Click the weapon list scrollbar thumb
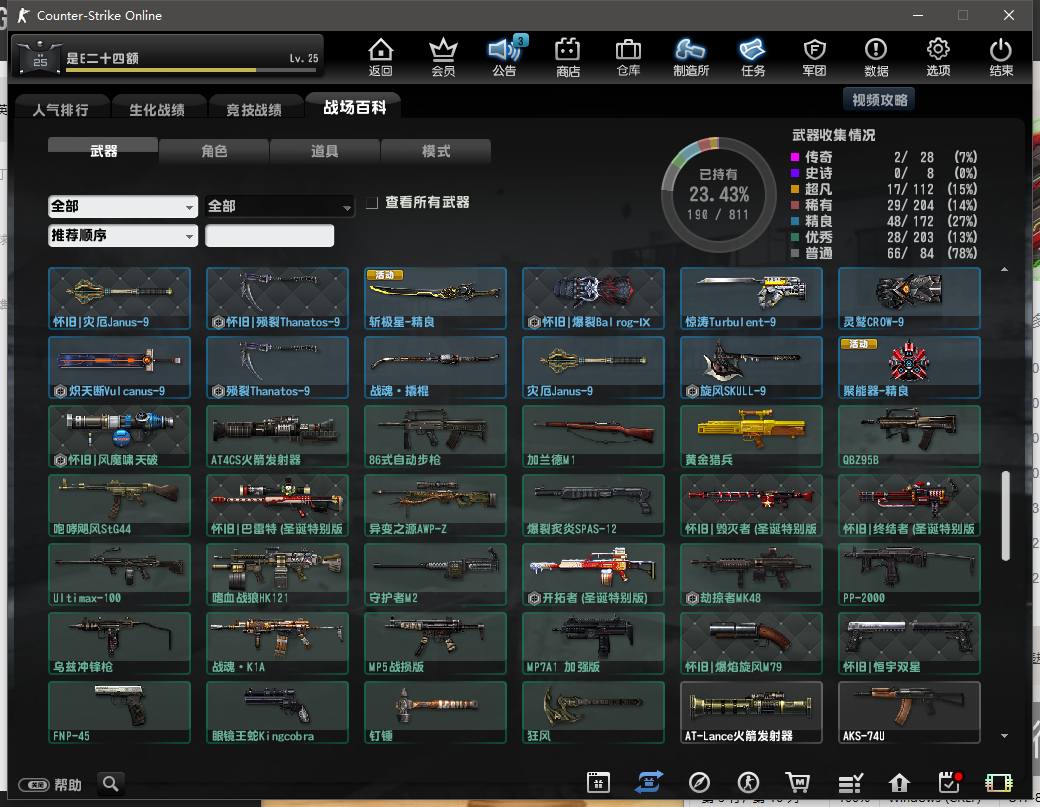 click(1006, 516)
